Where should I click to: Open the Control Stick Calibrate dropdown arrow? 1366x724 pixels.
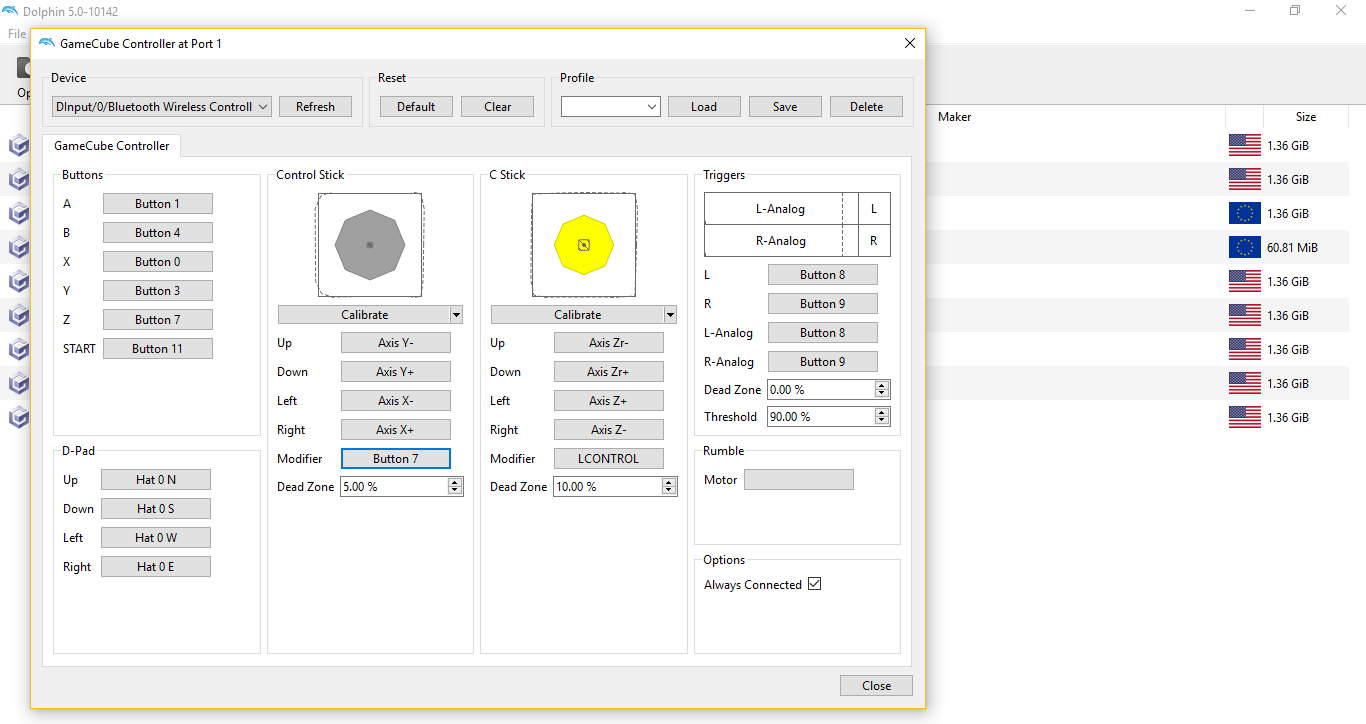(x=457, y=314)
